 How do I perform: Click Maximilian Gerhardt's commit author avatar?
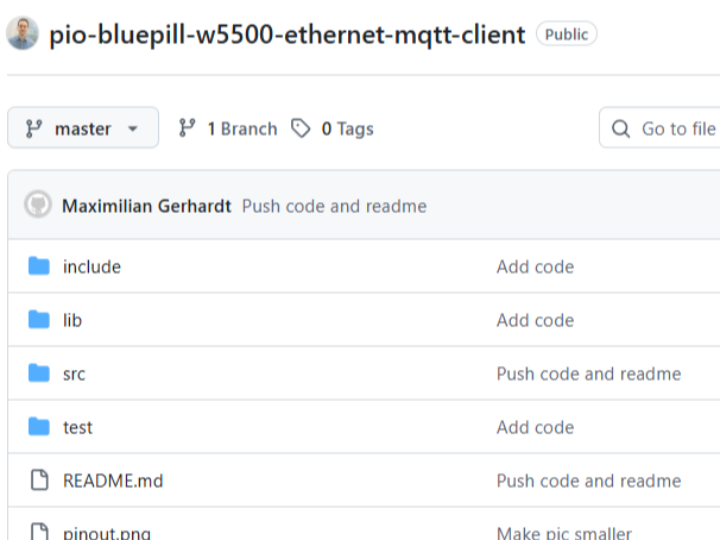coord(38,206)
